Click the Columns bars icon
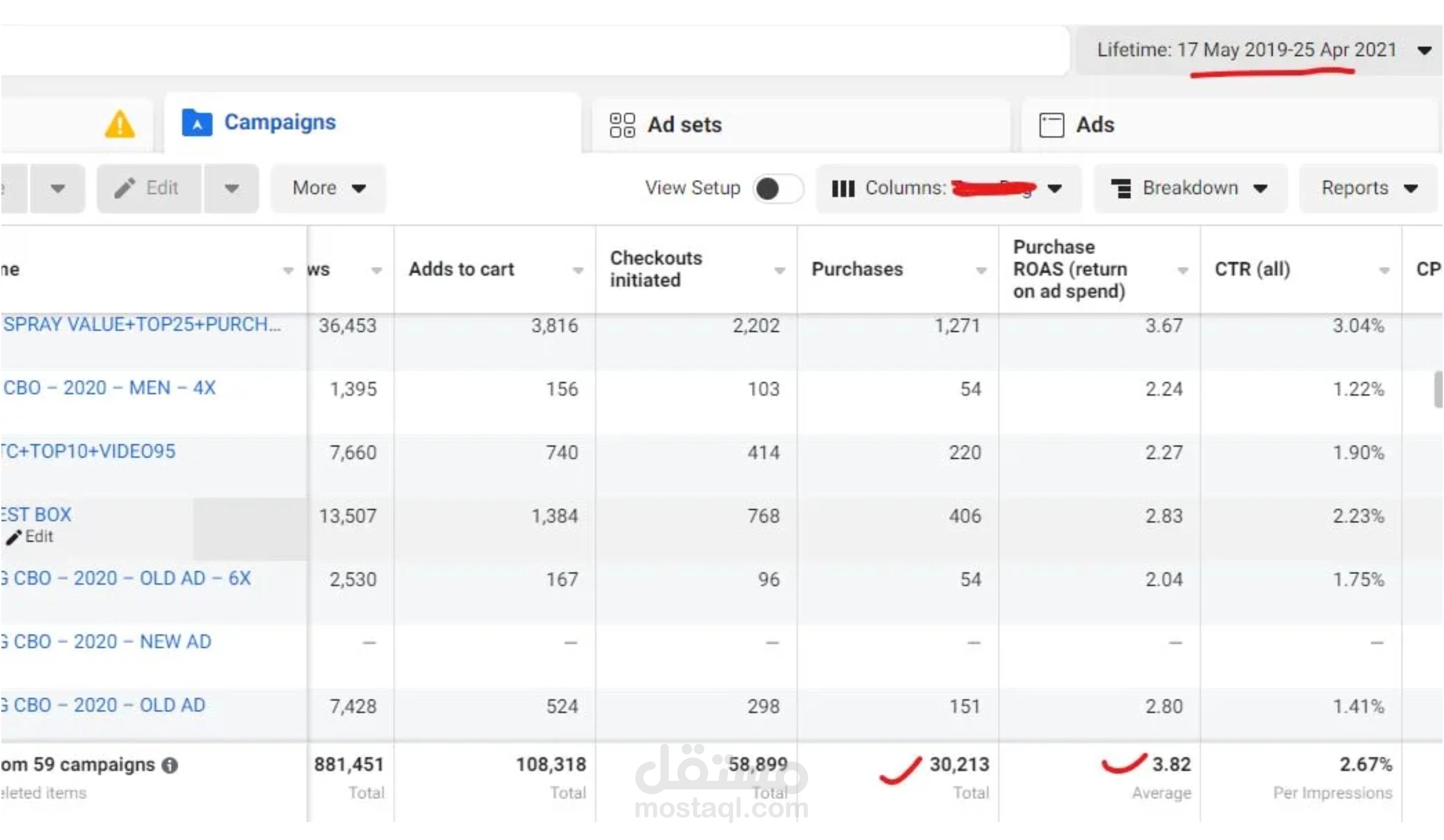Image resolution: width=1444 pixels, height=840 pixels. point(843,188)
